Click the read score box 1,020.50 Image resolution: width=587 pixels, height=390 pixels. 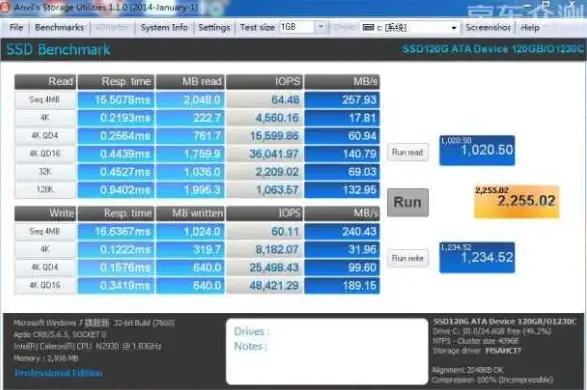[477, 150]
